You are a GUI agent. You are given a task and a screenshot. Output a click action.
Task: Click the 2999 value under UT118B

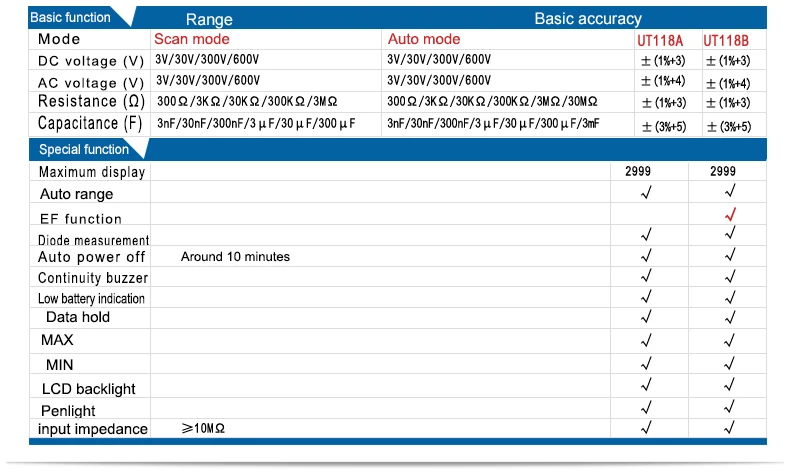tap(723, 171)
